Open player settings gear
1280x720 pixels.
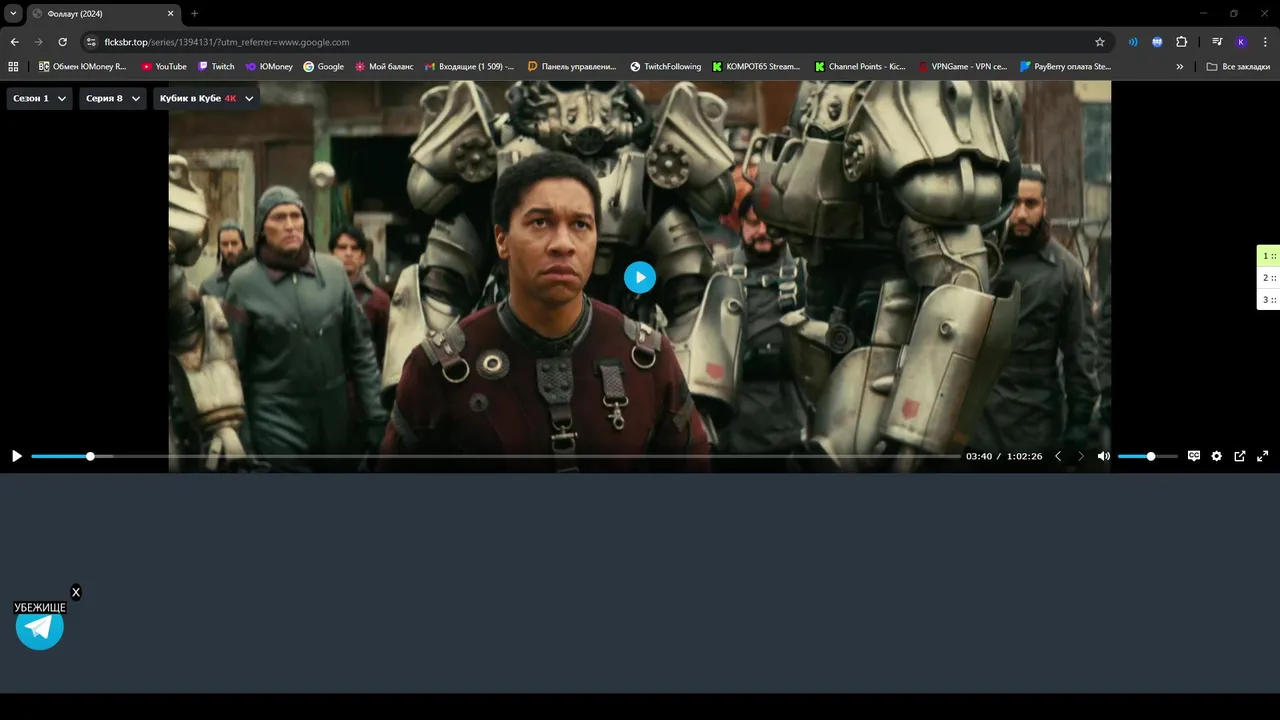1216,456
